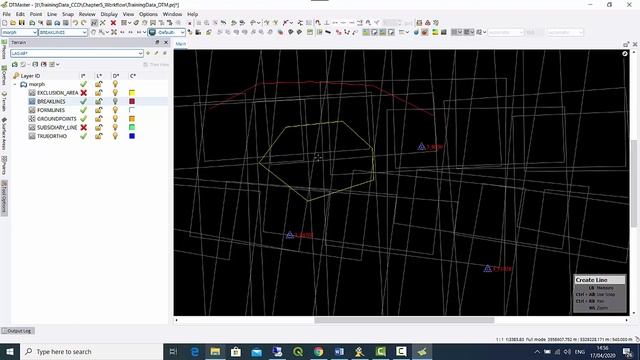The width and height of the screenshot is (640, 360).
Task: Toggle the red X include flag for SUBSIDIARY_LINE
Action: pos(83,127)
